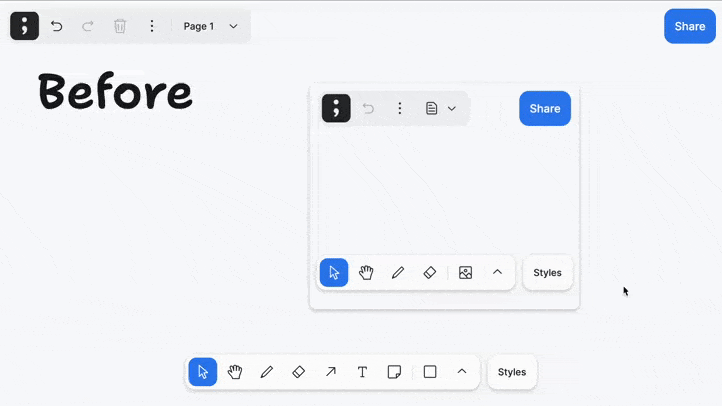This screenshot has height=406, width=722.
Task: Click the trash delete icon
Action: tap(120, 26)
